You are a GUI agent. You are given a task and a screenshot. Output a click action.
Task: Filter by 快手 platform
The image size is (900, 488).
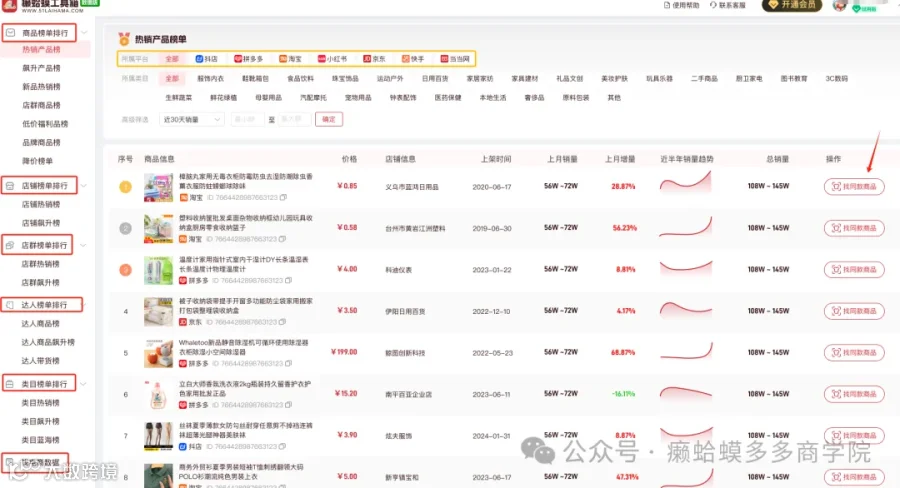(413, 59)
